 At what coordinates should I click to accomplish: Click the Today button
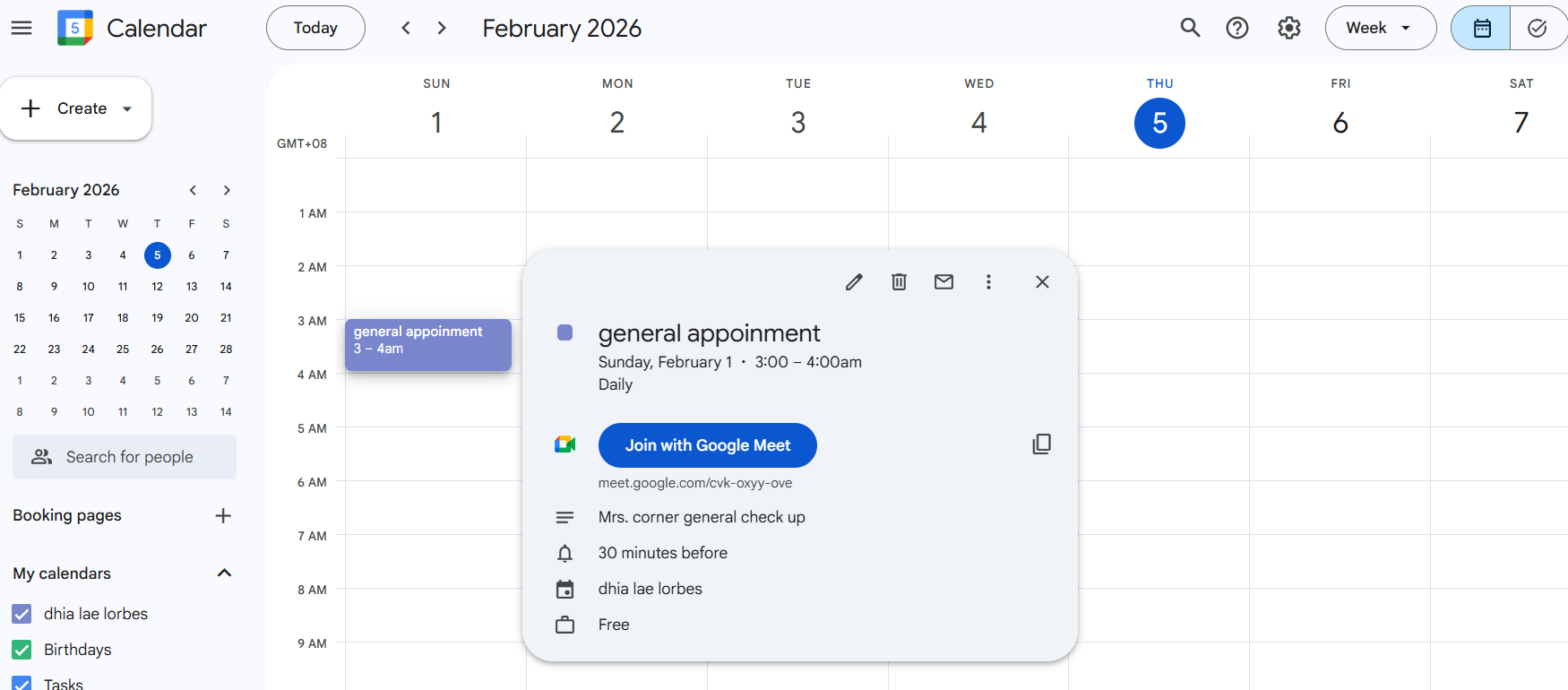pos(315,28)
